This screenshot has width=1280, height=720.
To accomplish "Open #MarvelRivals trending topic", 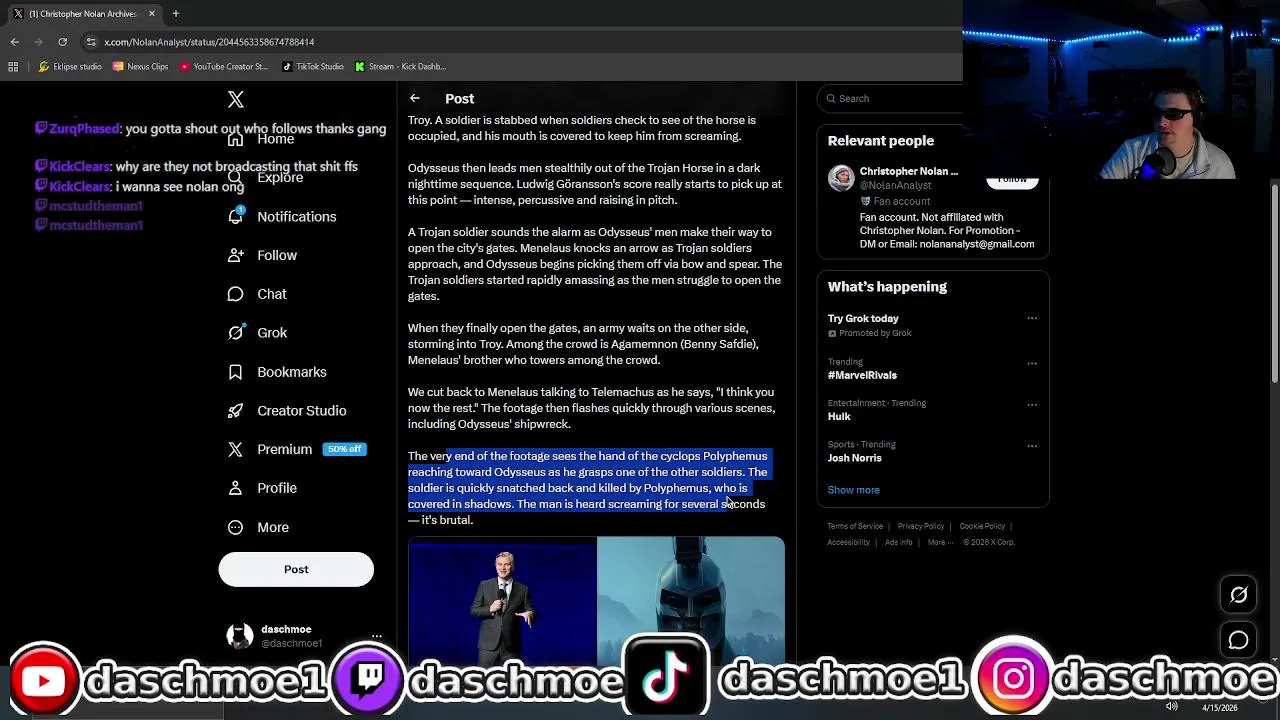I will [862, 375].
